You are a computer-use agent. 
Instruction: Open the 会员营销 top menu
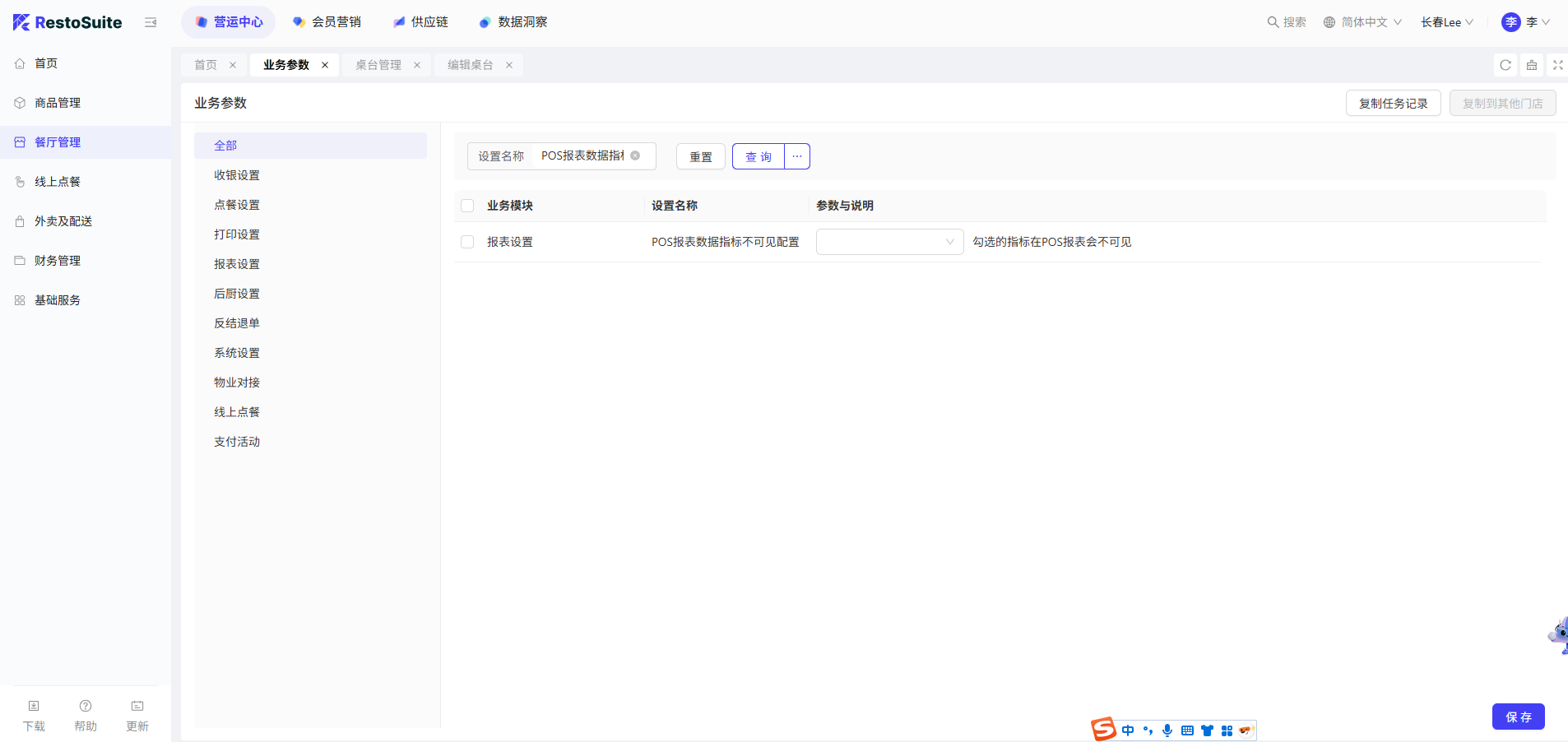pos(327,22)
